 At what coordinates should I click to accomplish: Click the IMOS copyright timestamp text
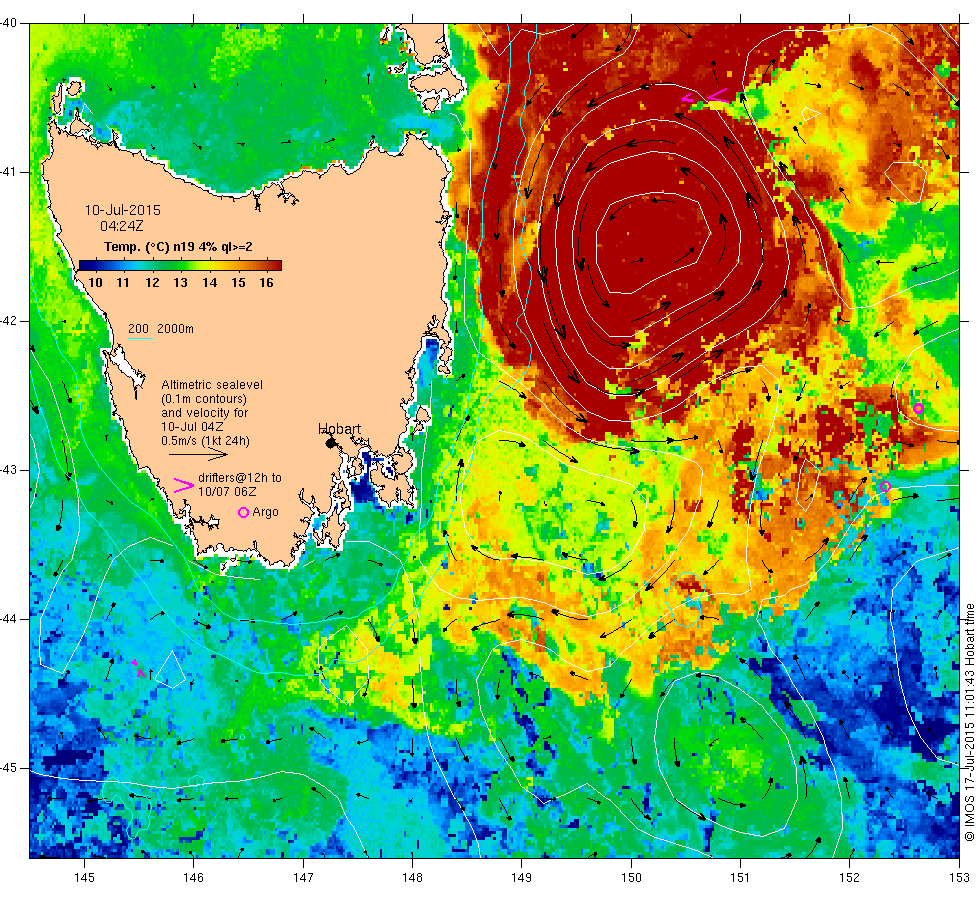click(x=969, y=722)
